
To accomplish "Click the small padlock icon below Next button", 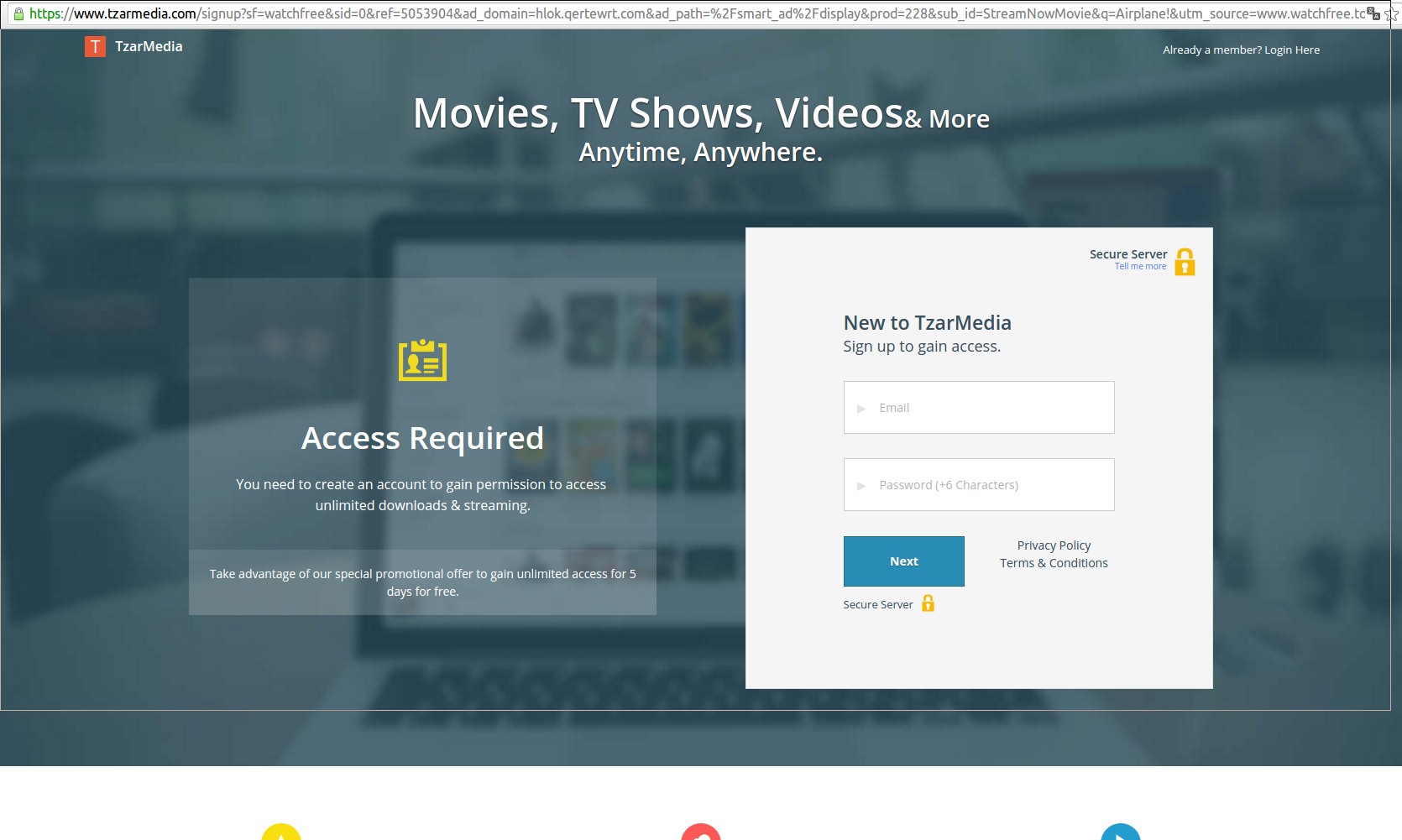I will (928, 603).
